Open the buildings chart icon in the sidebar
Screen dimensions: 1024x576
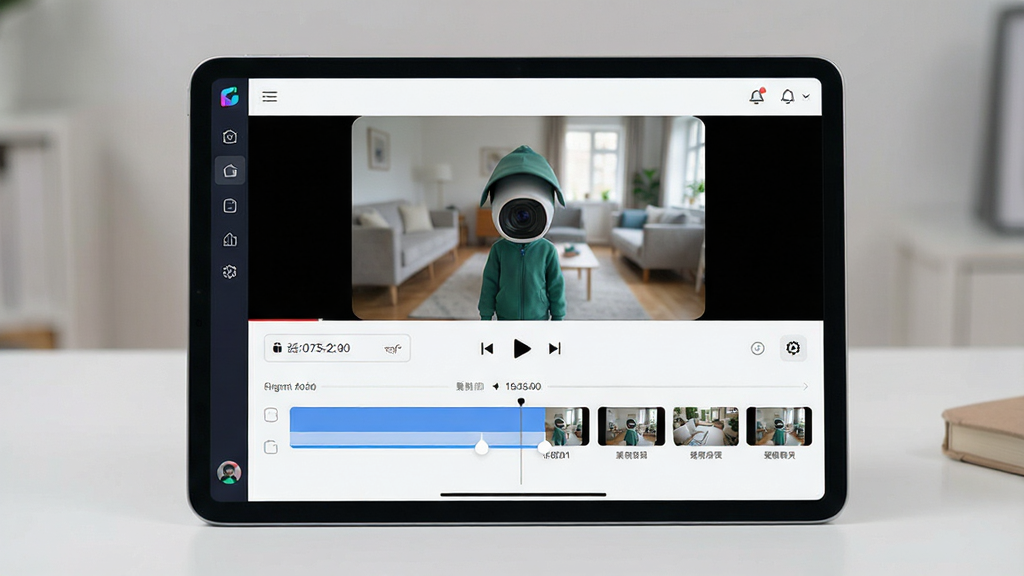coord(230,240)
